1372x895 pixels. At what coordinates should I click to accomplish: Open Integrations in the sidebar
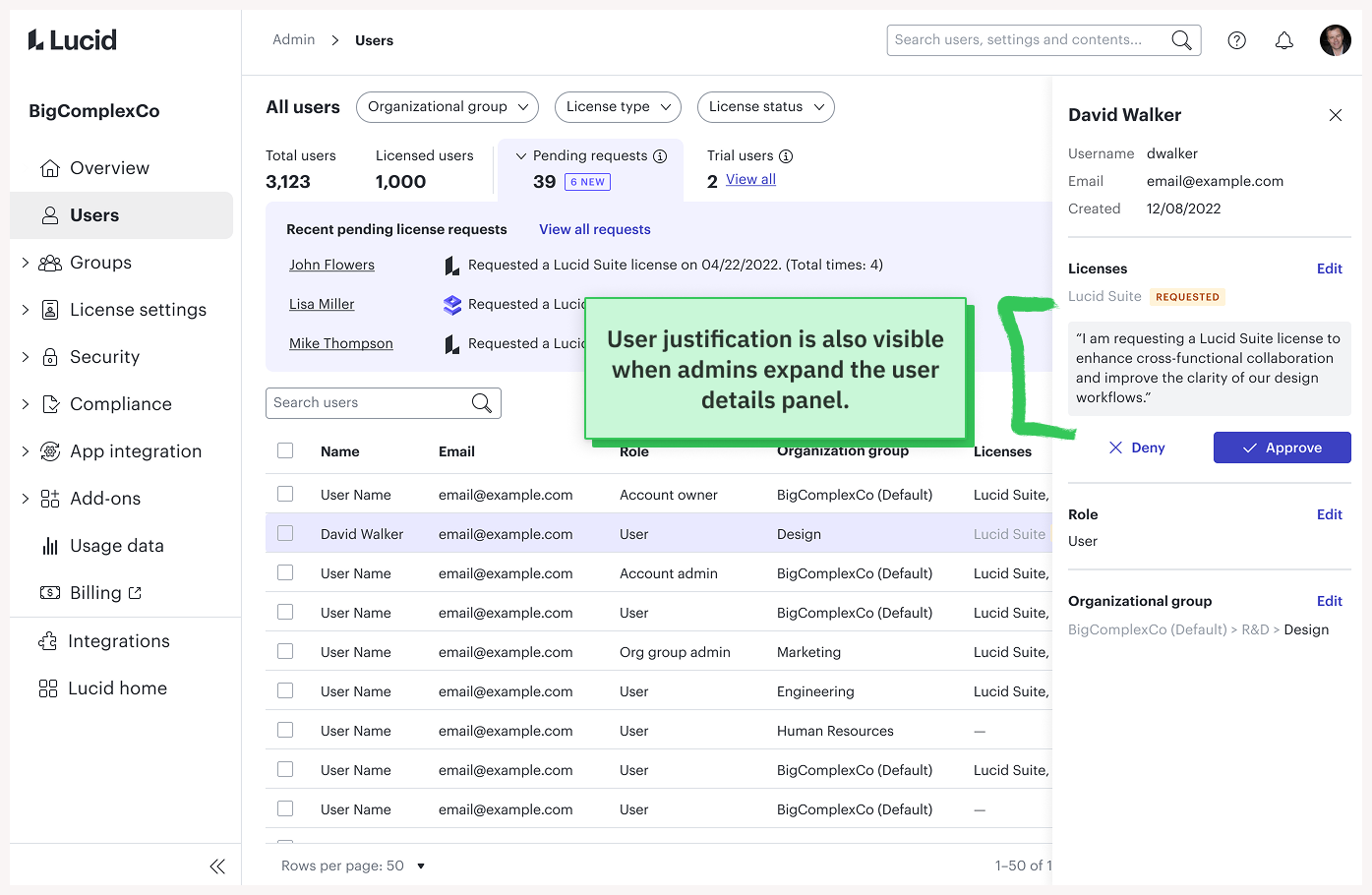121,641
